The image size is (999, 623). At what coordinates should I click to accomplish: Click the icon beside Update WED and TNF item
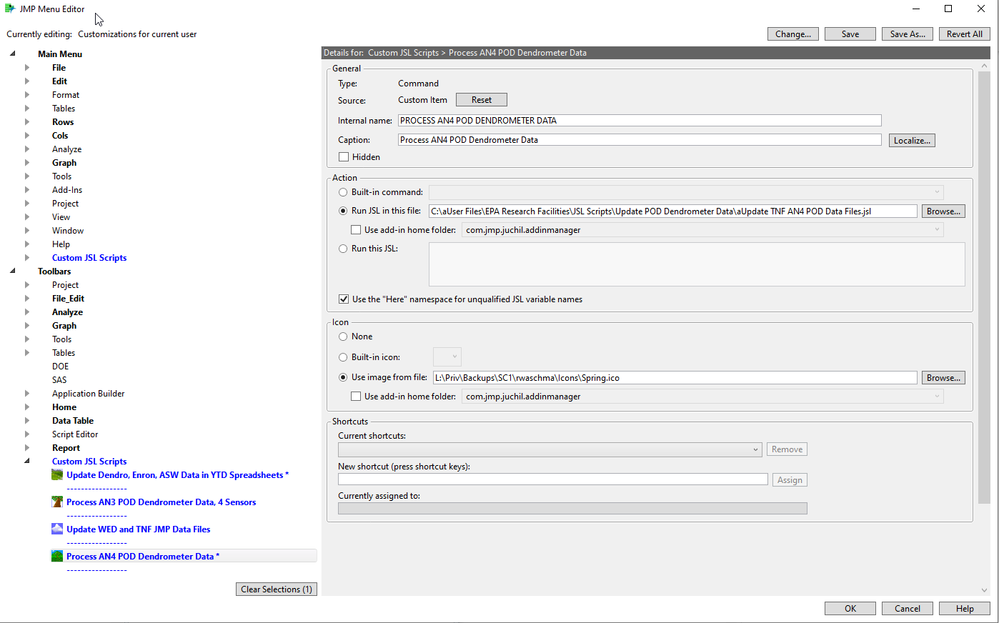click(57, 529)
